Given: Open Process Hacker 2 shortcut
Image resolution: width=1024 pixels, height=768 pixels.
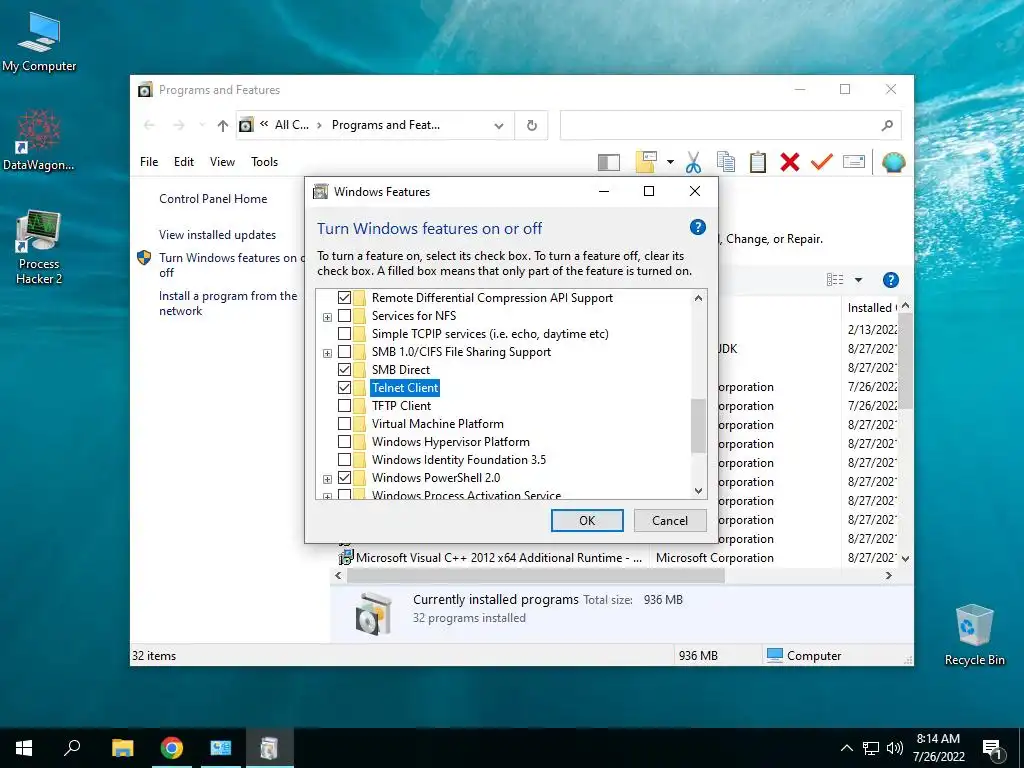Looking at the screenshot, I should [39, 248].
